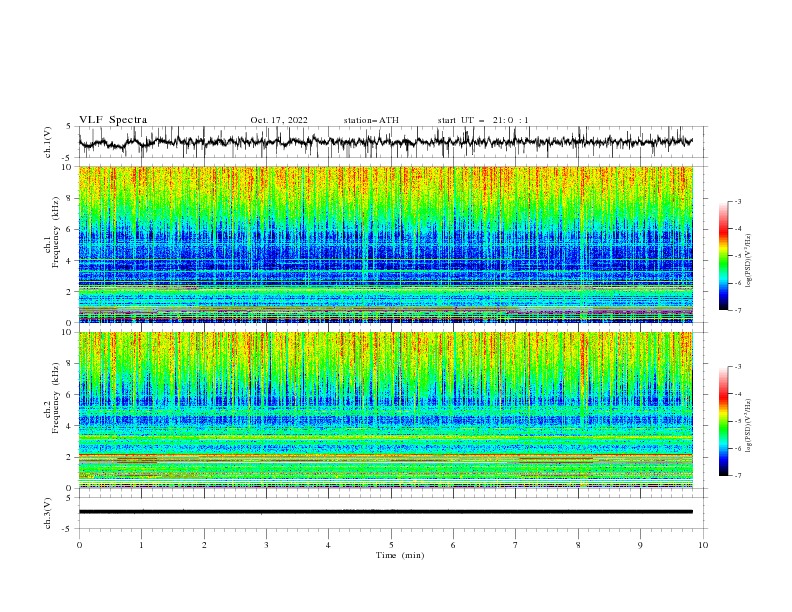
Task: Click time-axis tick label "9"
Action: (640, 545)
